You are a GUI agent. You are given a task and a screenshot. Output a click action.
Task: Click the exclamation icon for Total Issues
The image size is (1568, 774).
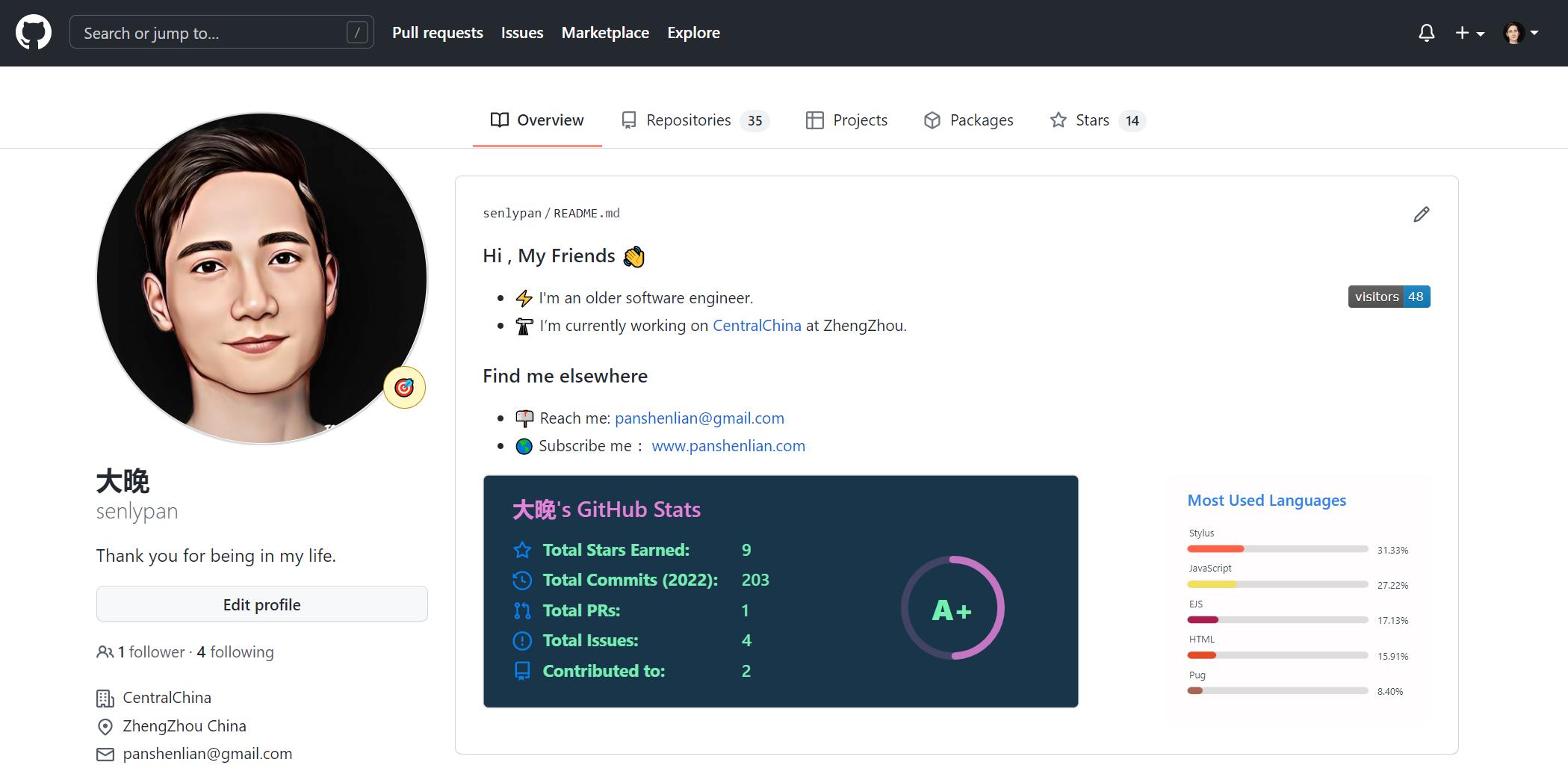(x=522, y=641)
